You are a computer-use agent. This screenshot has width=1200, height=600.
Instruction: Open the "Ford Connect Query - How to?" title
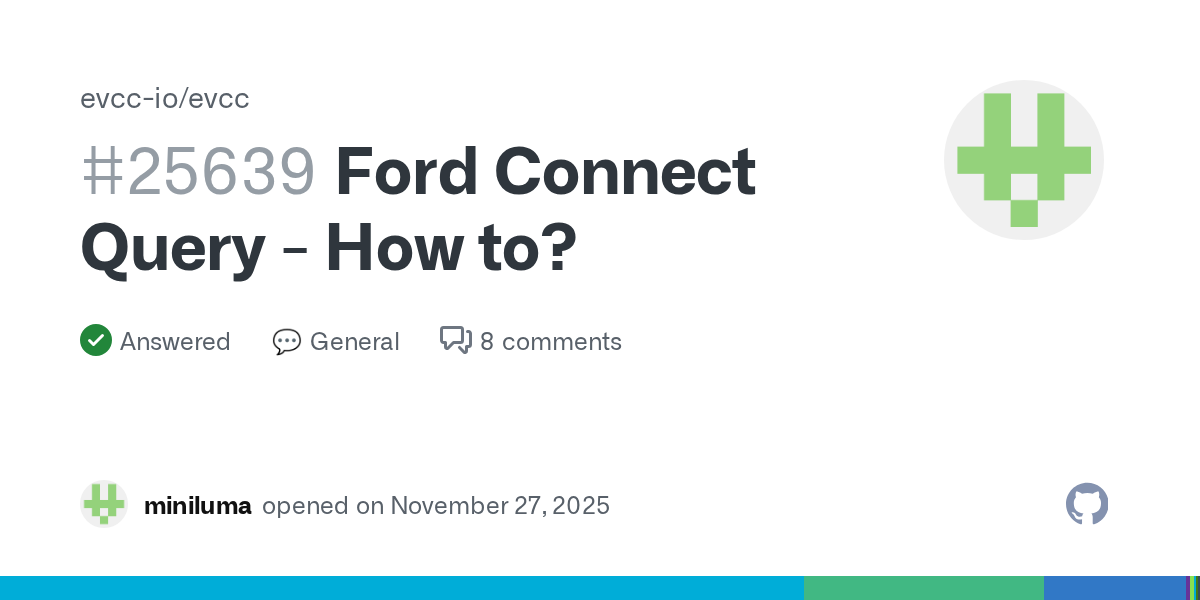420,210
